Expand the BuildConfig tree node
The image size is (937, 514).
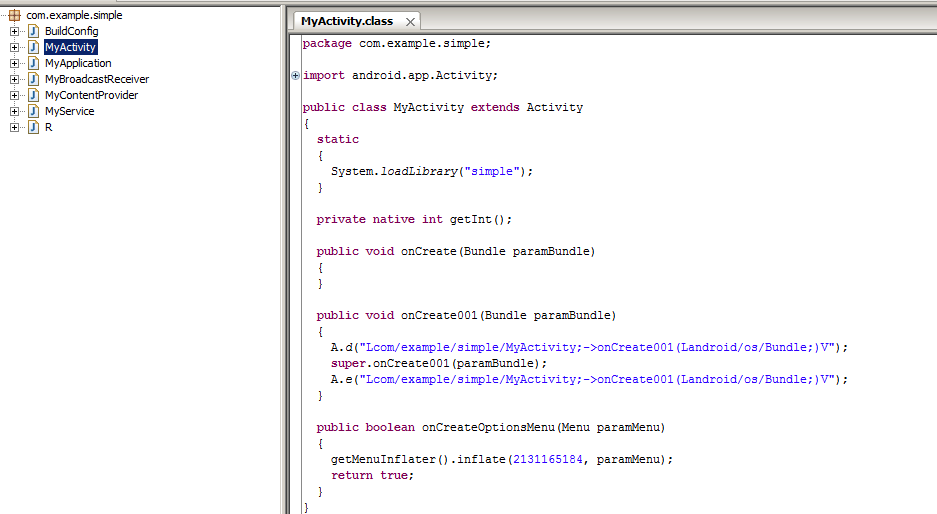[15, 31]
